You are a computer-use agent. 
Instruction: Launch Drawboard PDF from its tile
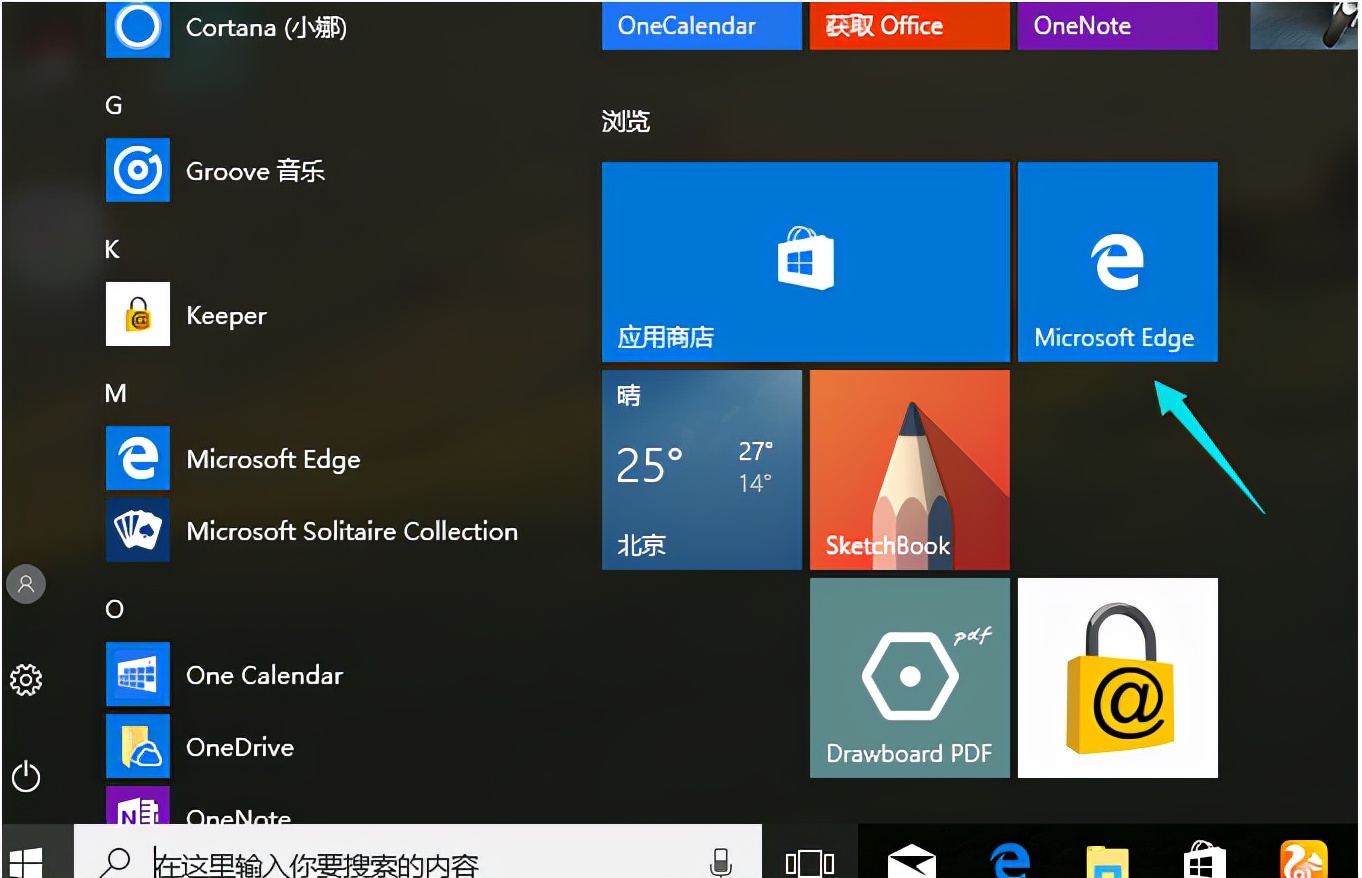pos(908,678)
